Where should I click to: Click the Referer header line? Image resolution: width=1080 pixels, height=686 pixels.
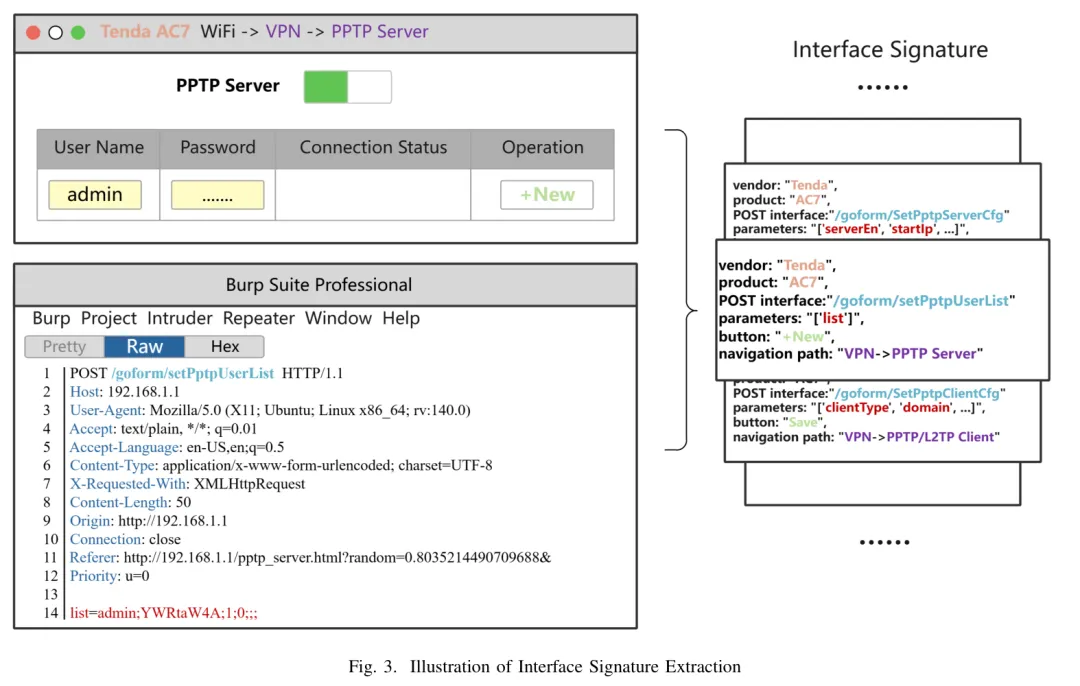pyautogui.click(x=311, y=558)
